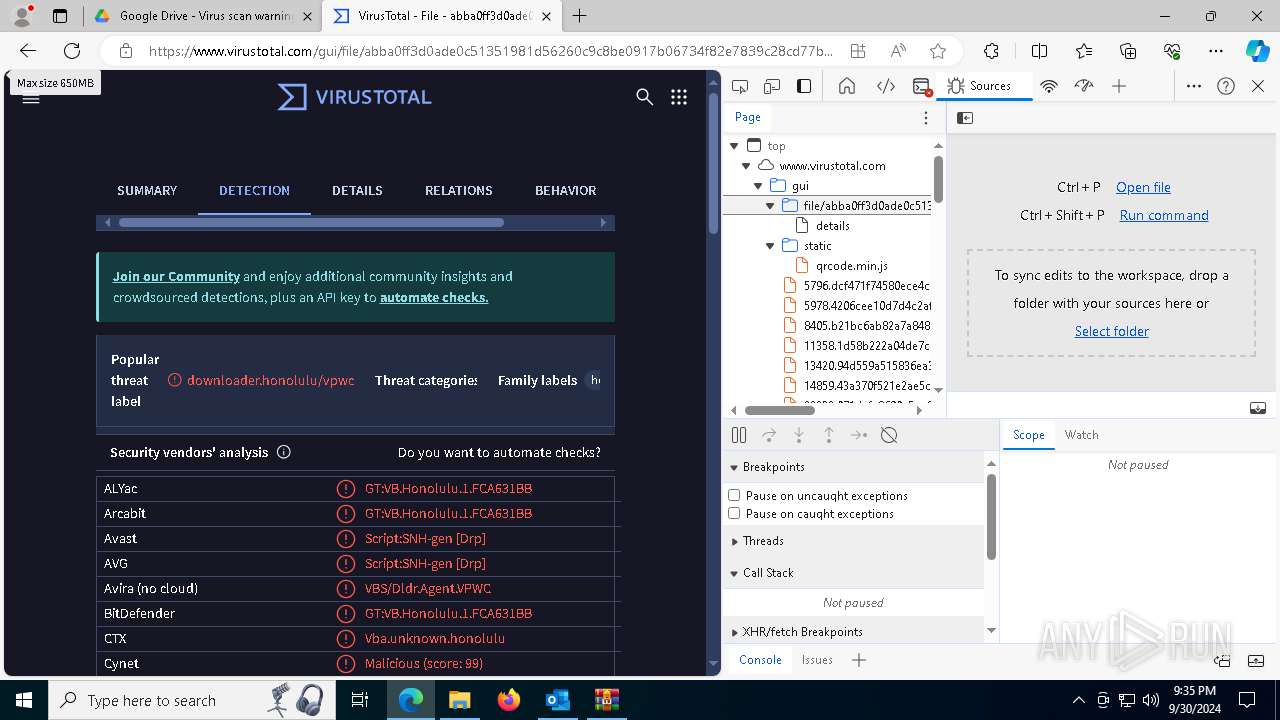The height and width of the screenshot is (720, 1280).
Task: Select the details file in tree
Action: pyautogui.click(x=832, y=226)
